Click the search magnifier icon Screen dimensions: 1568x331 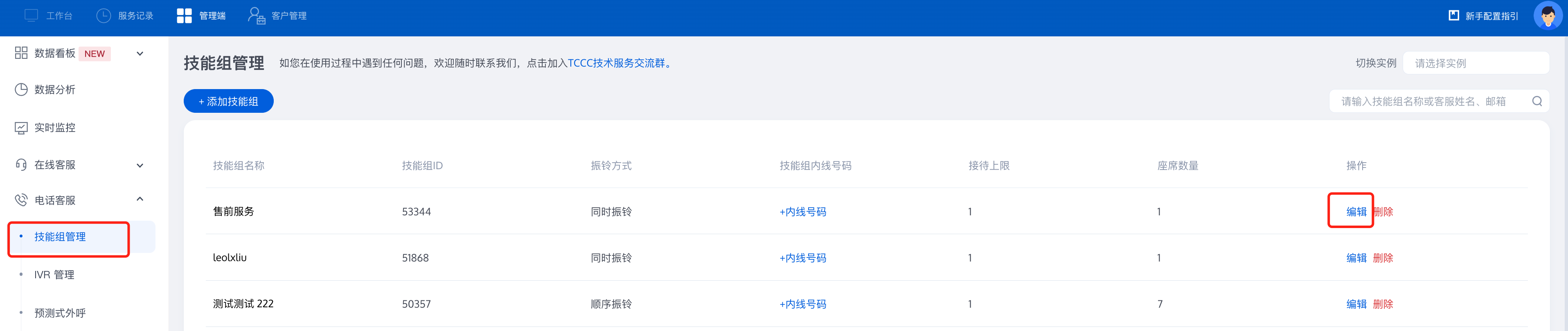[x=1537, y=101]
